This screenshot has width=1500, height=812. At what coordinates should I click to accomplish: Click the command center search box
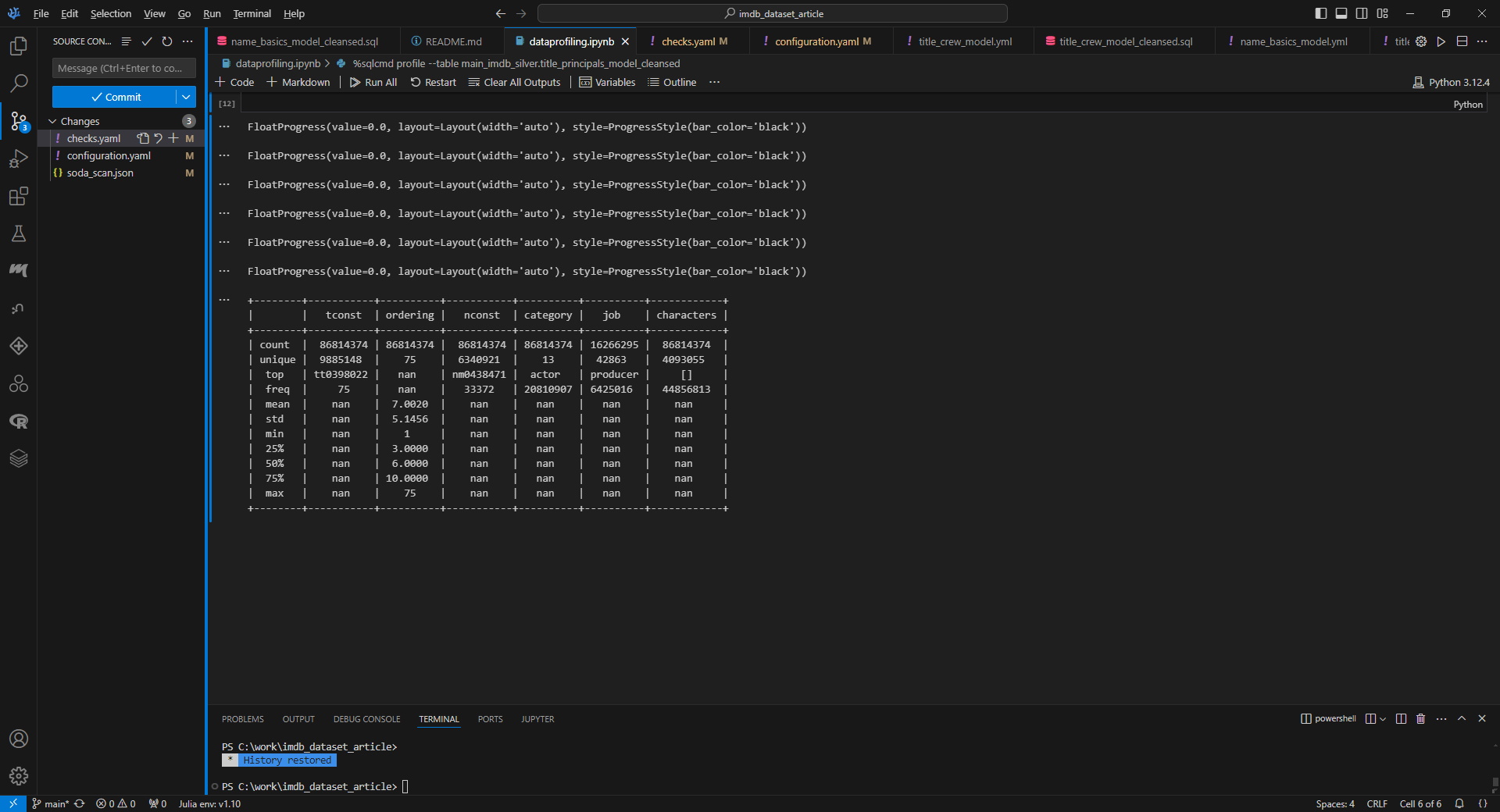(x=773, y=13)
